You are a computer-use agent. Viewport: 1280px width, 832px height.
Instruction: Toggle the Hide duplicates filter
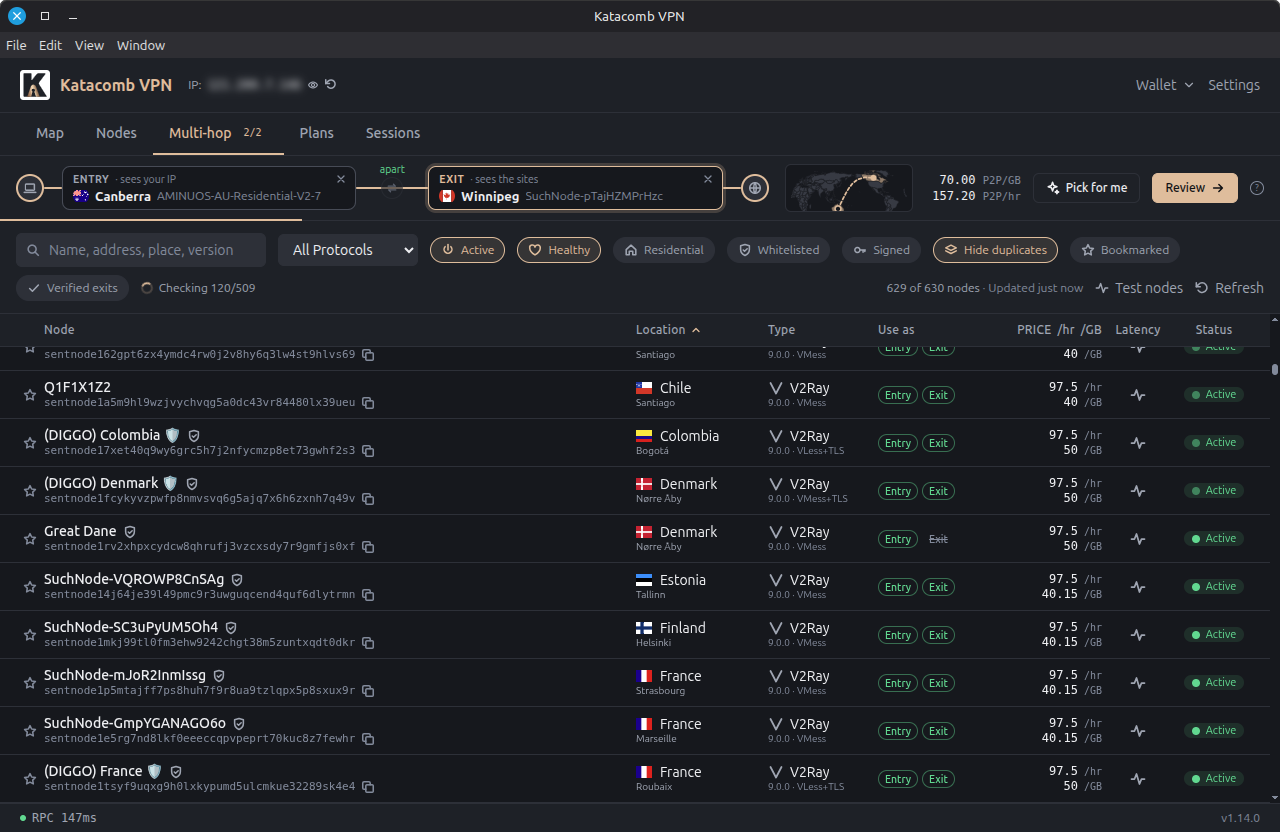coord(995,250)
